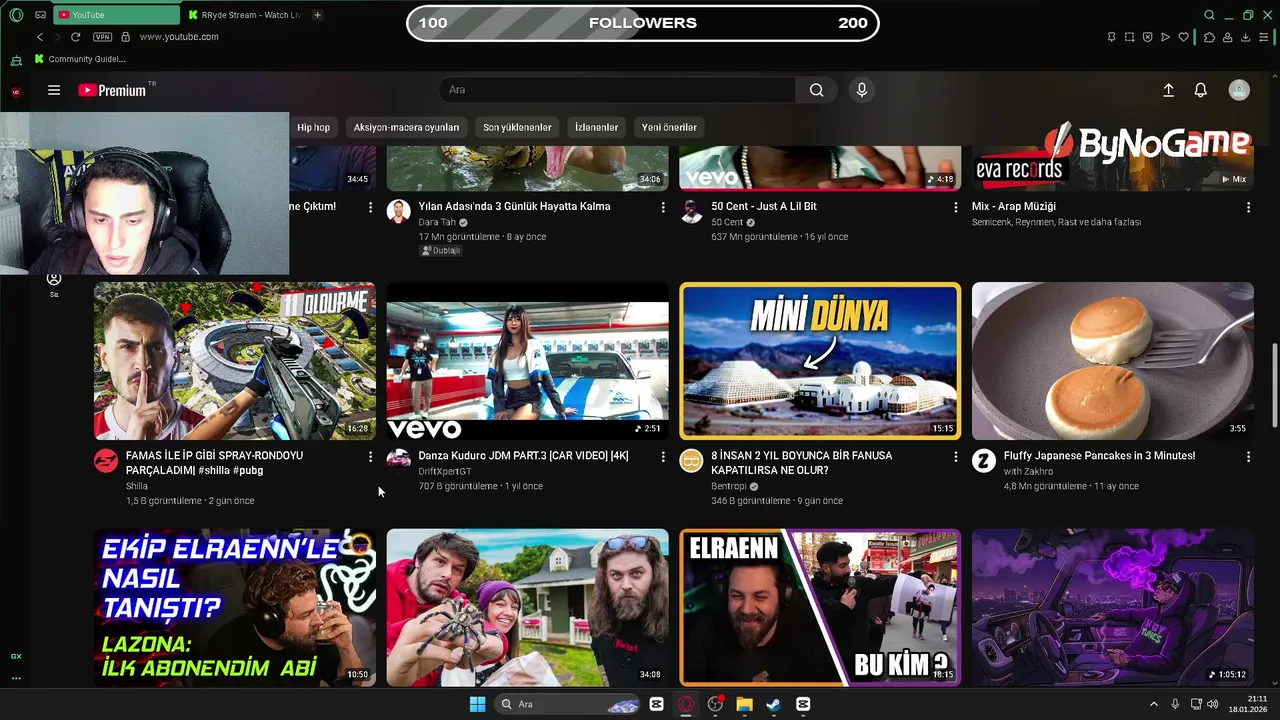
Task: Open the EKİP ELRAENN'LE NASIL TANIŞTI thumbnail
Action: tap(235, 607)
